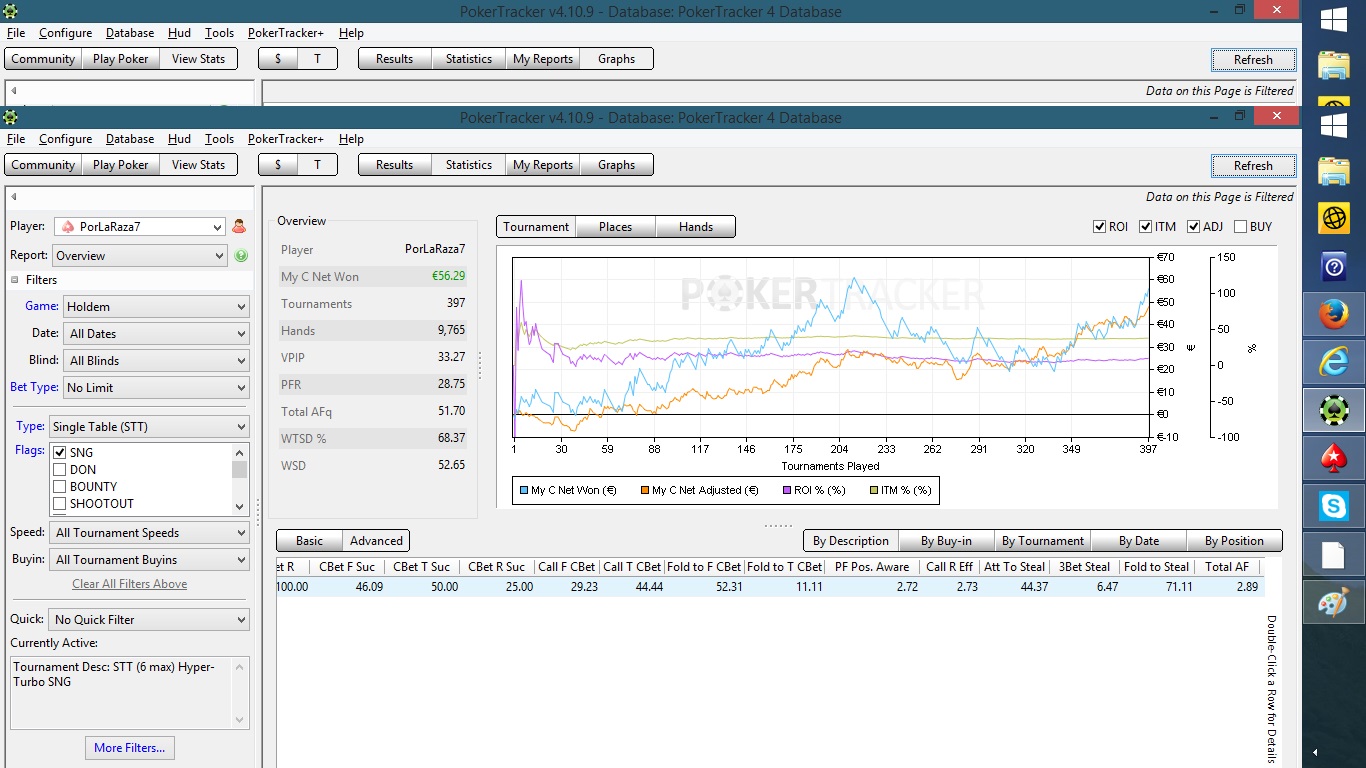Image resolution: width=1366 pixels, height=768 pixels.
Task: Open Internet Explorer from the taskbar
Action: [1334, 362]
